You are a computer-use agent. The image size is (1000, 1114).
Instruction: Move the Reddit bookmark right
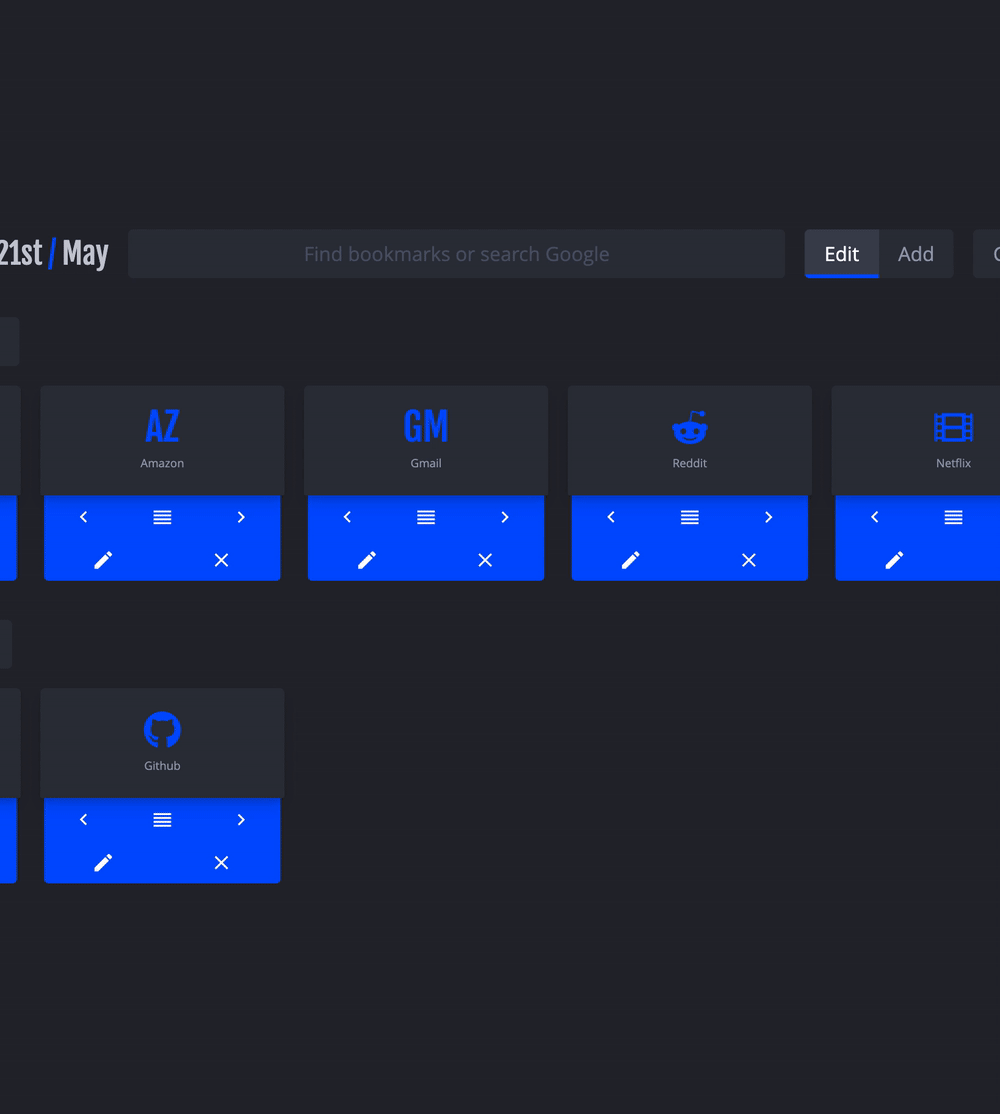768,517
